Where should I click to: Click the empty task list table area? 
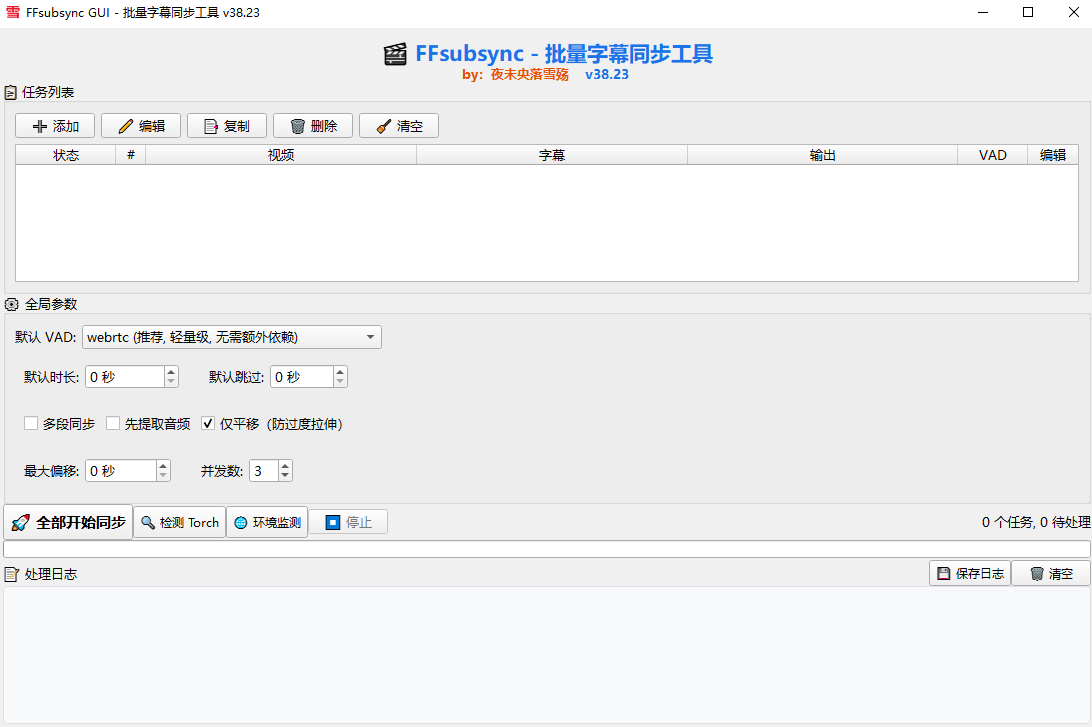(547, 223)
